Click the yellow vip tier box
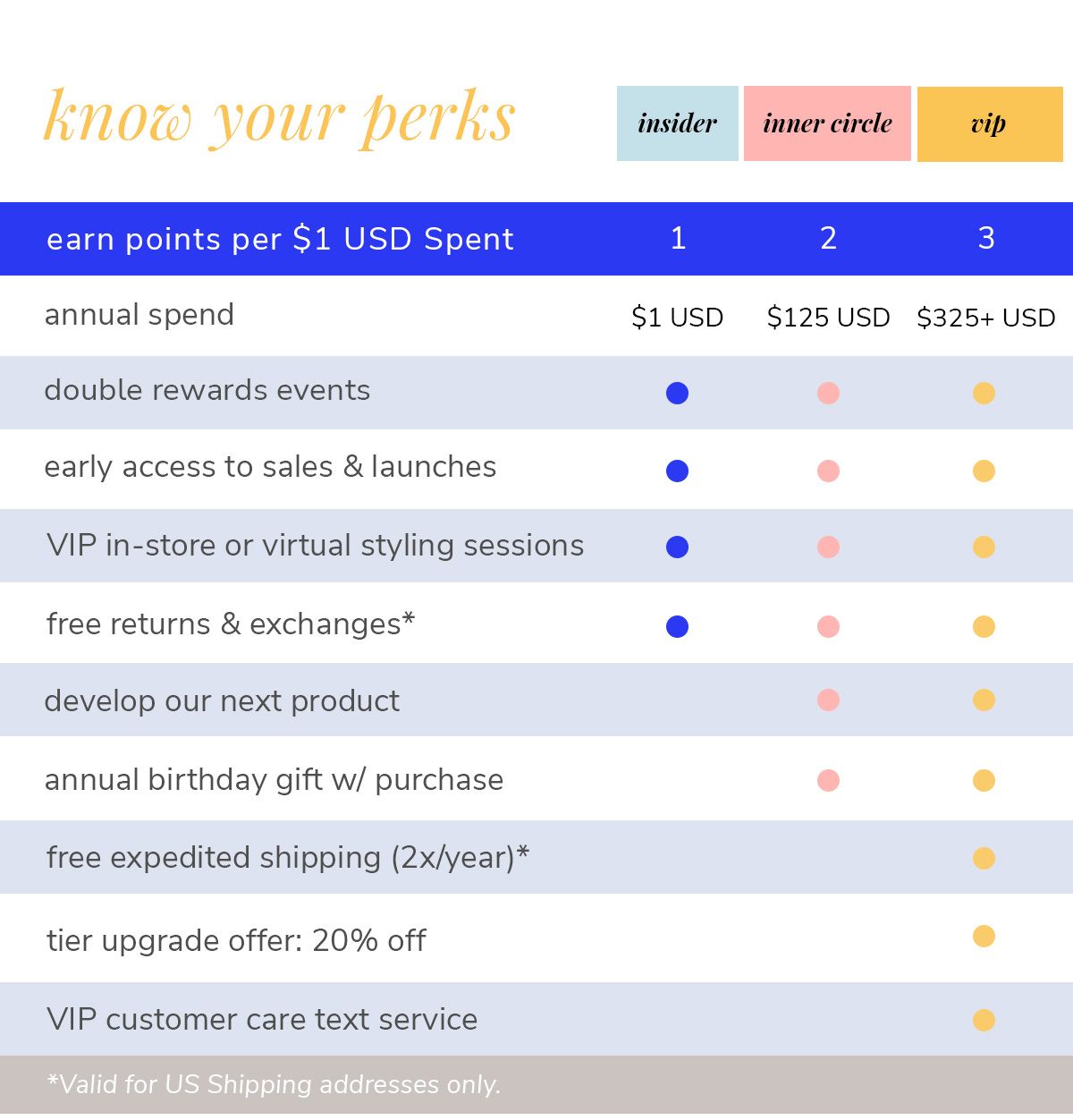This screenshot has height=1120, width=1073. click(990, 123)
